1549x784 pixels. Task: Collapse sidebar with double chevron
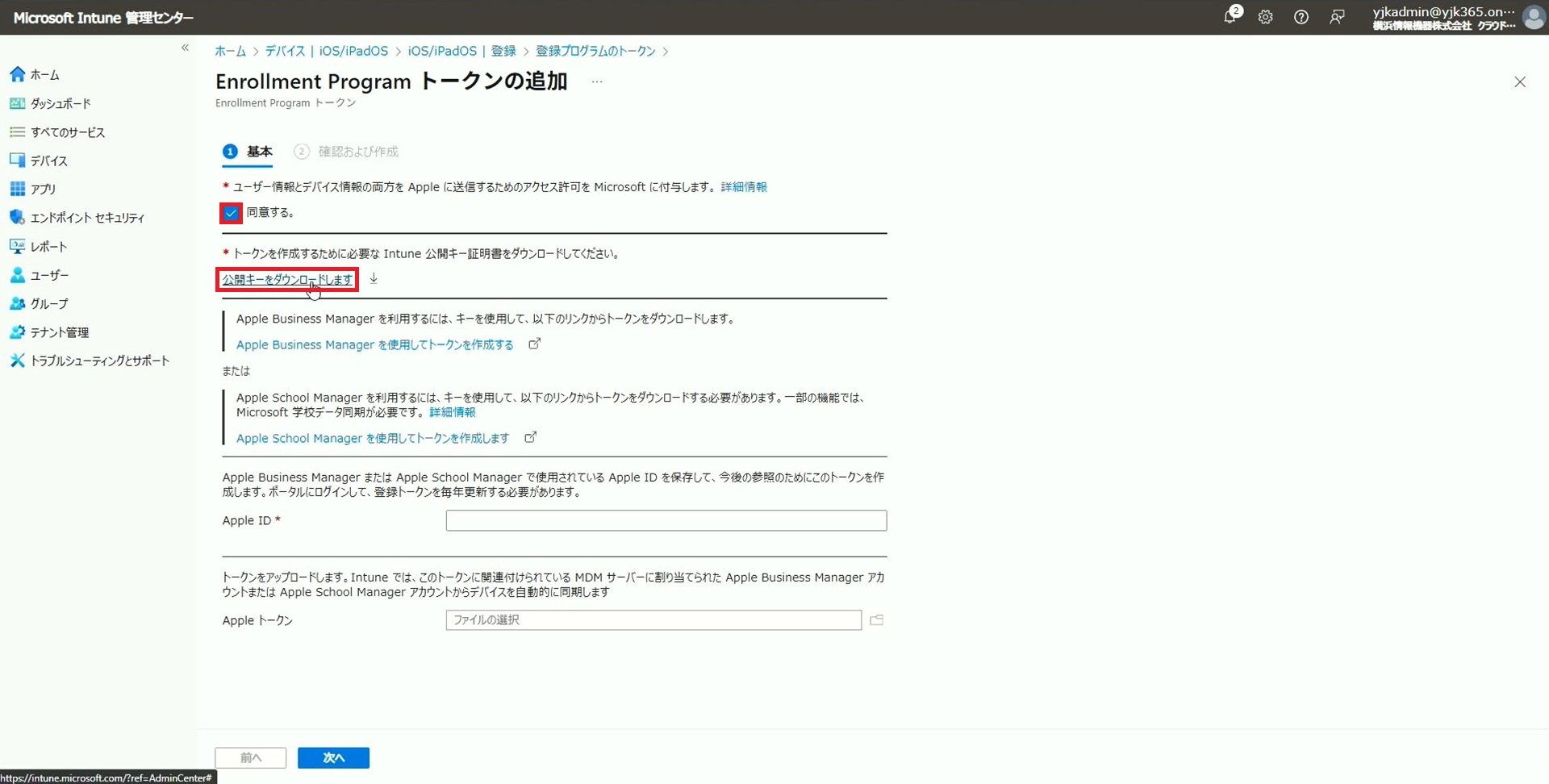point(185,48)
